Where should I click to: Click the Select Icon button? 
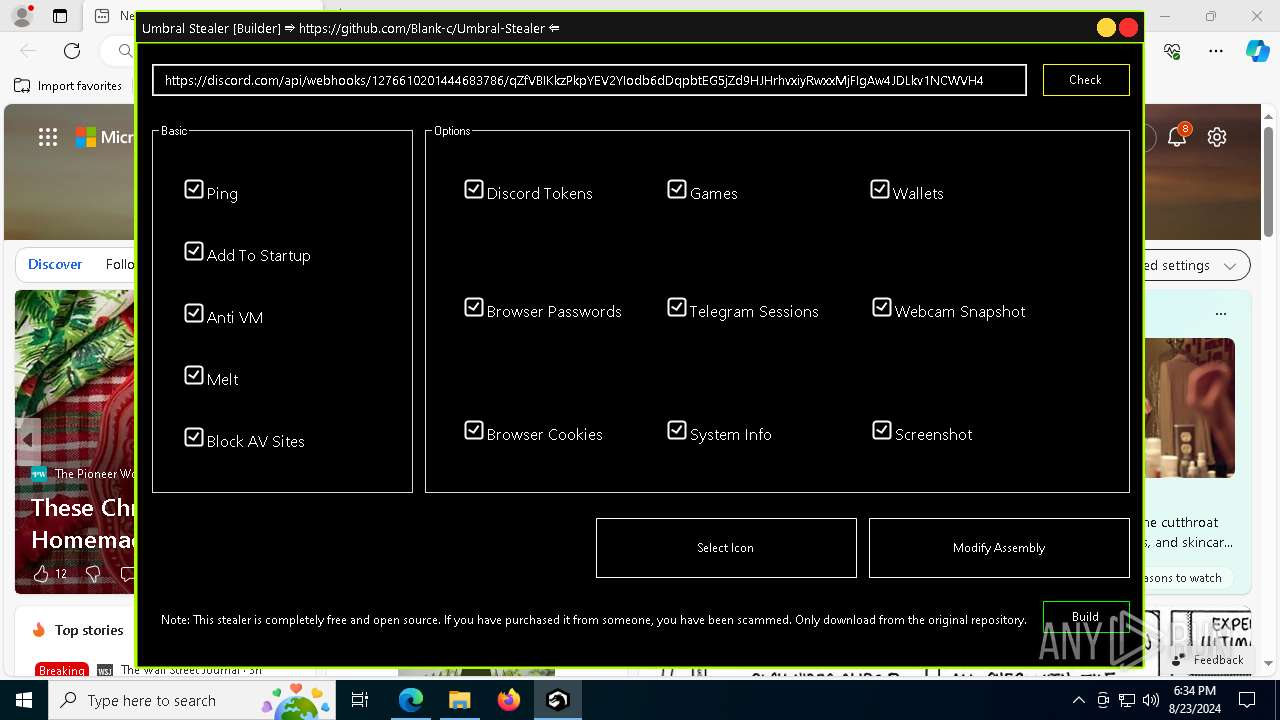[726, 548]
